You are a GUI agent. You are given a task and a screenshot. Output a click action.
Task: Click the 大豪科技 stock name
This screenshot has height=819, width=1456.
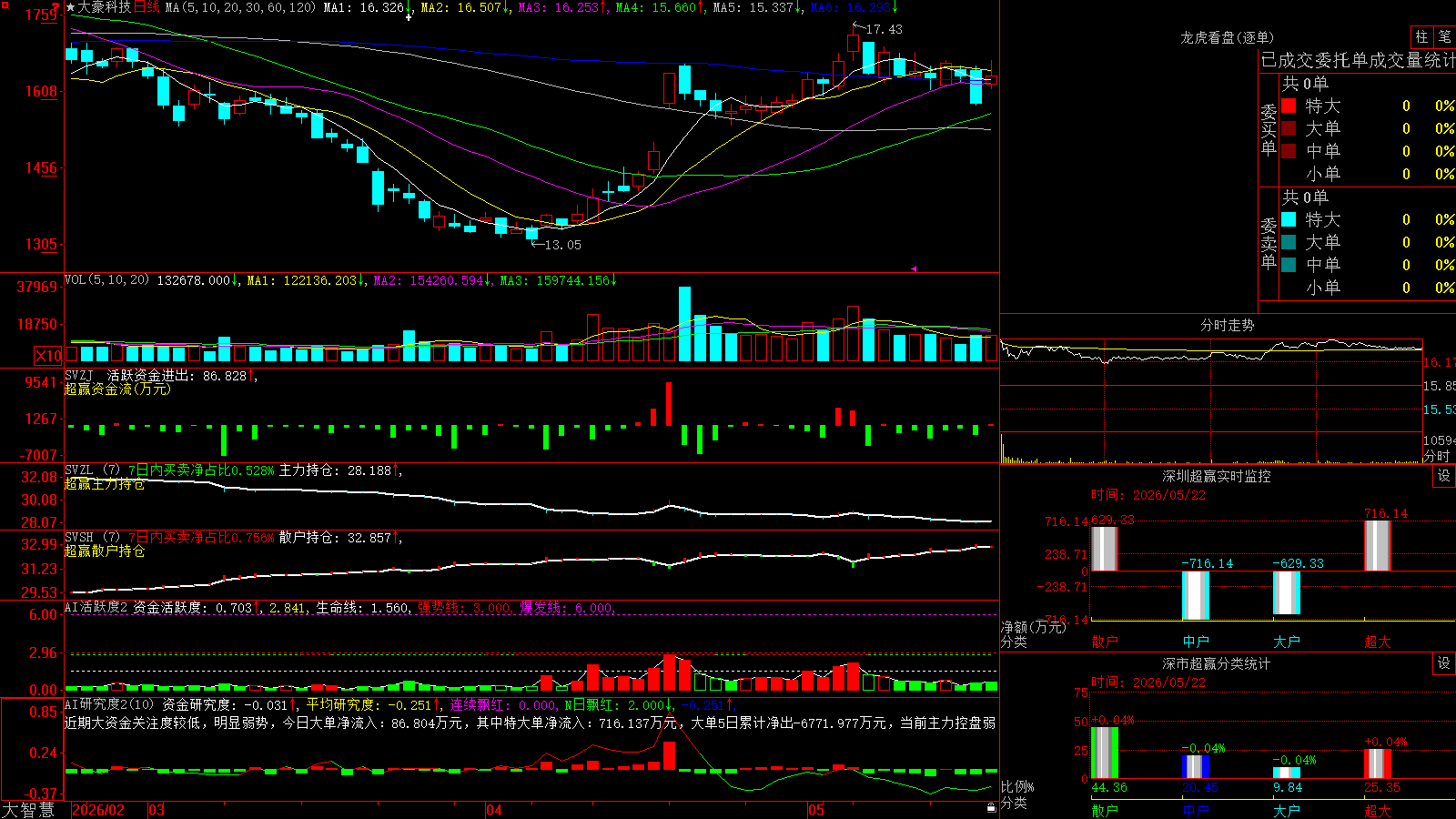(x=105, y=7)
